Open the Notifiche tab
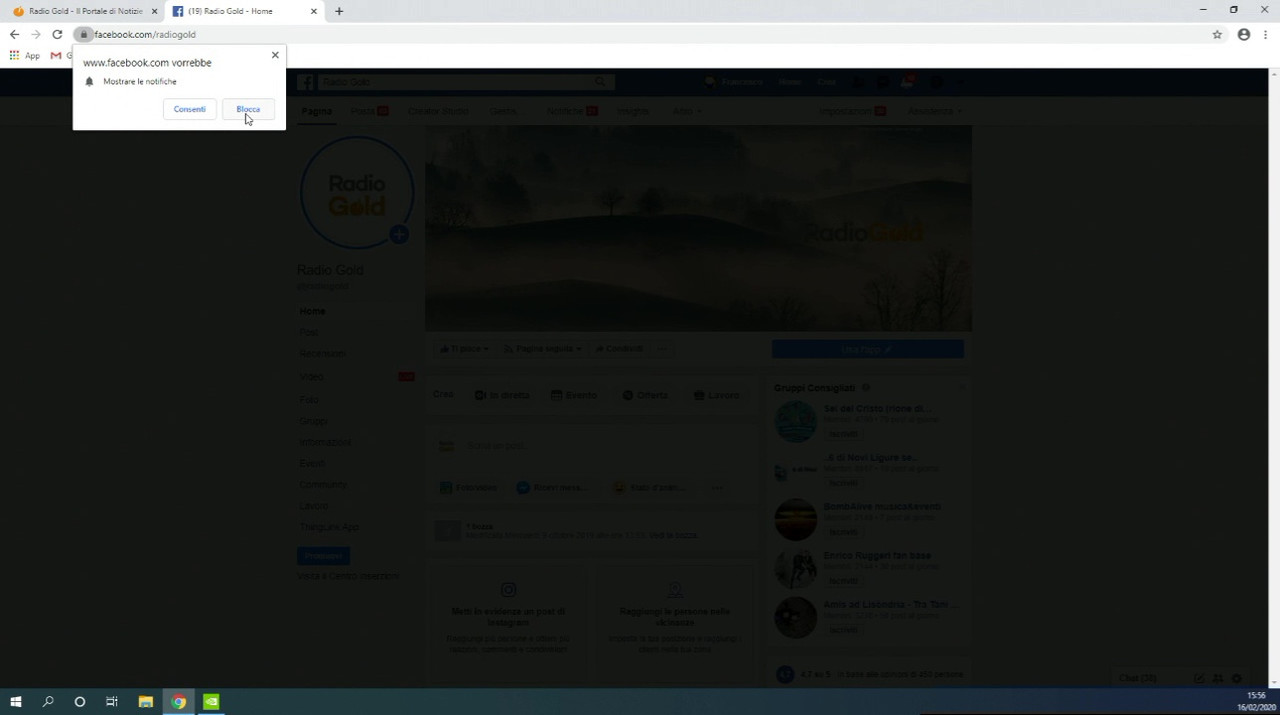Image resolution: width=1280 pixels, height=715 pixels. pyautogui.click(x=571, y=111)
